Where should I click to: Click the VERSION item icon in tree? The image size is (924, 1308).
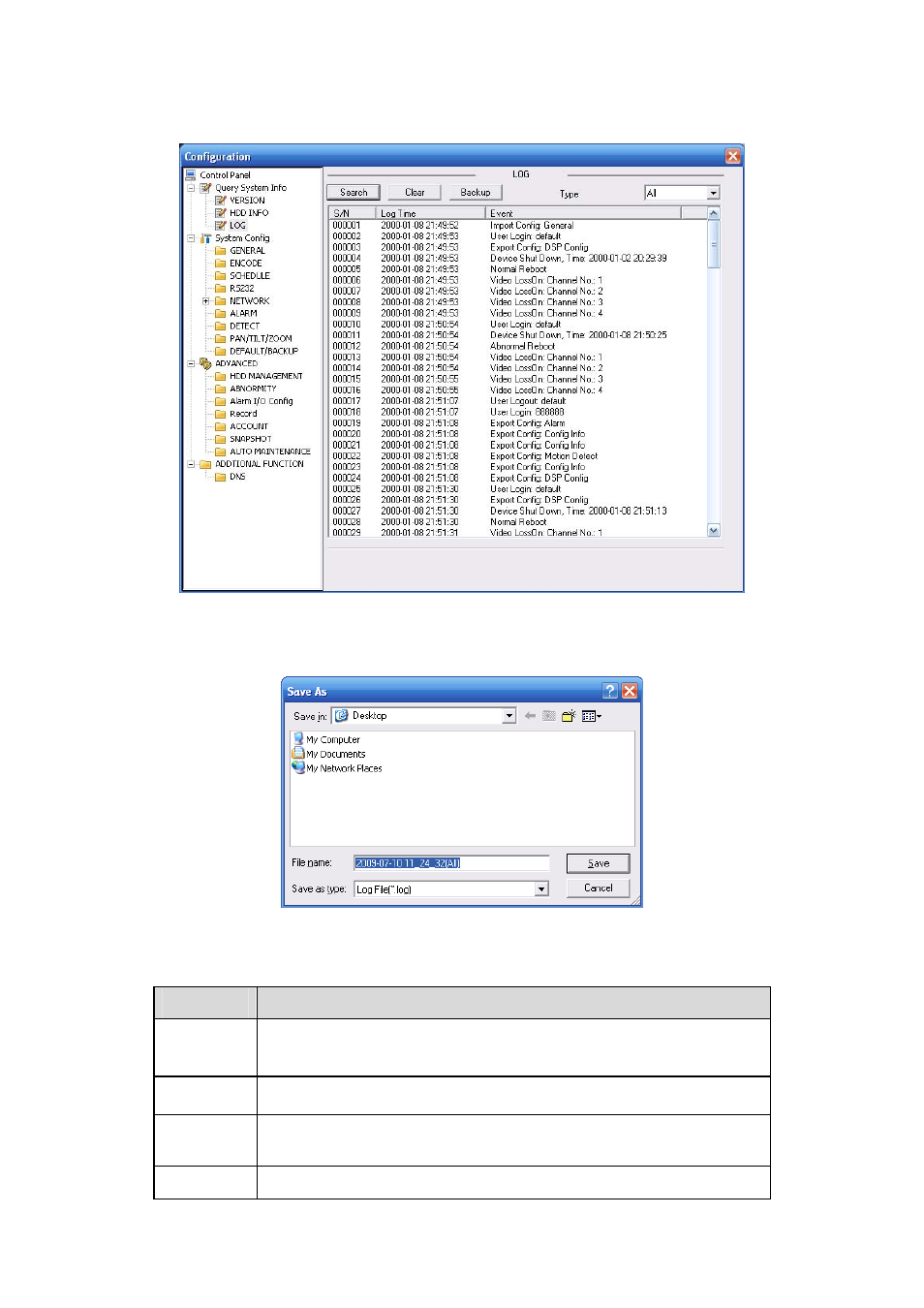221,201
